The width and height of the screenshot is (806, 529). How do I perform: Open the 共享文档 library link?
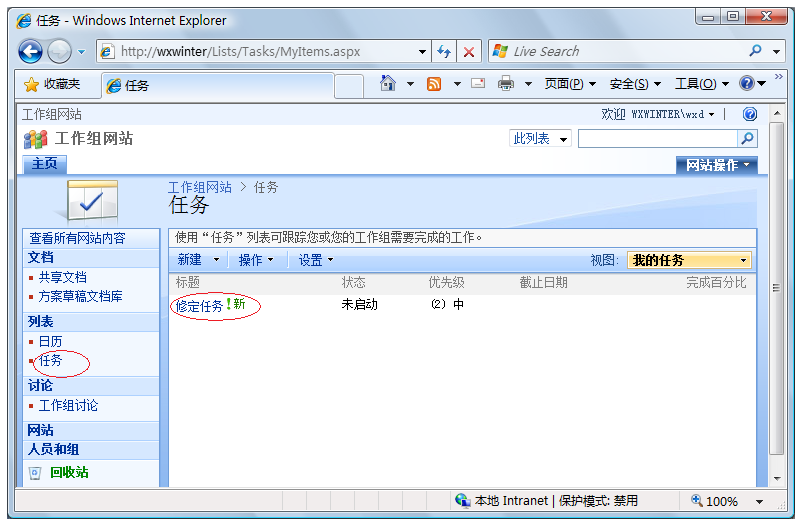[x=63, y=278]
